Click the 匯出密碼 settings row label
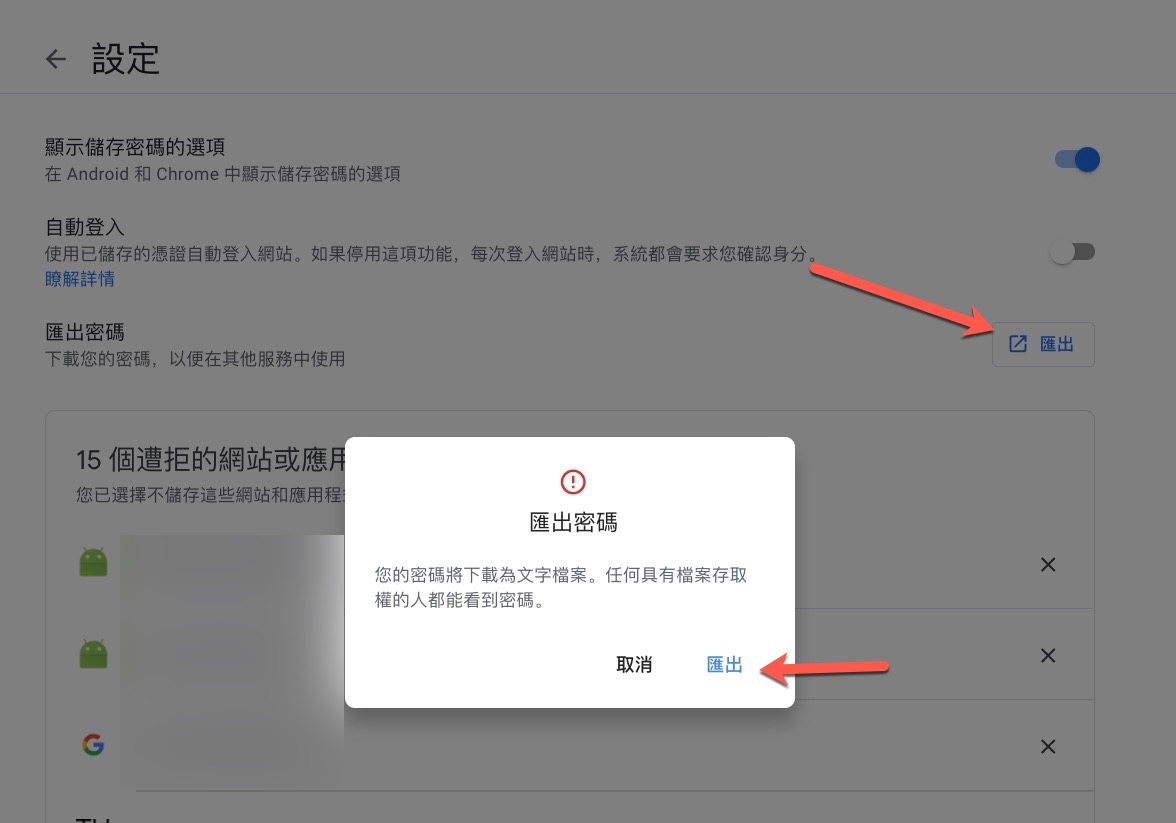Image resolution: width=1176 pixels, height=823 pixels. (x=85, y=332)
